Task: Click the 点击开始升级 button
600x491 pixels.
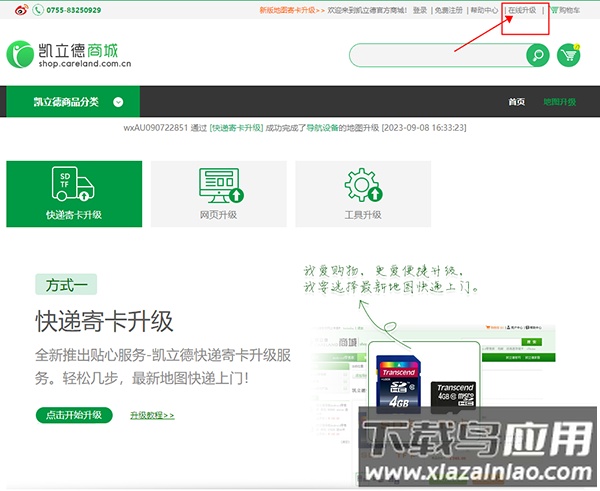Action: pyautogui.click(x=75, y=415)
